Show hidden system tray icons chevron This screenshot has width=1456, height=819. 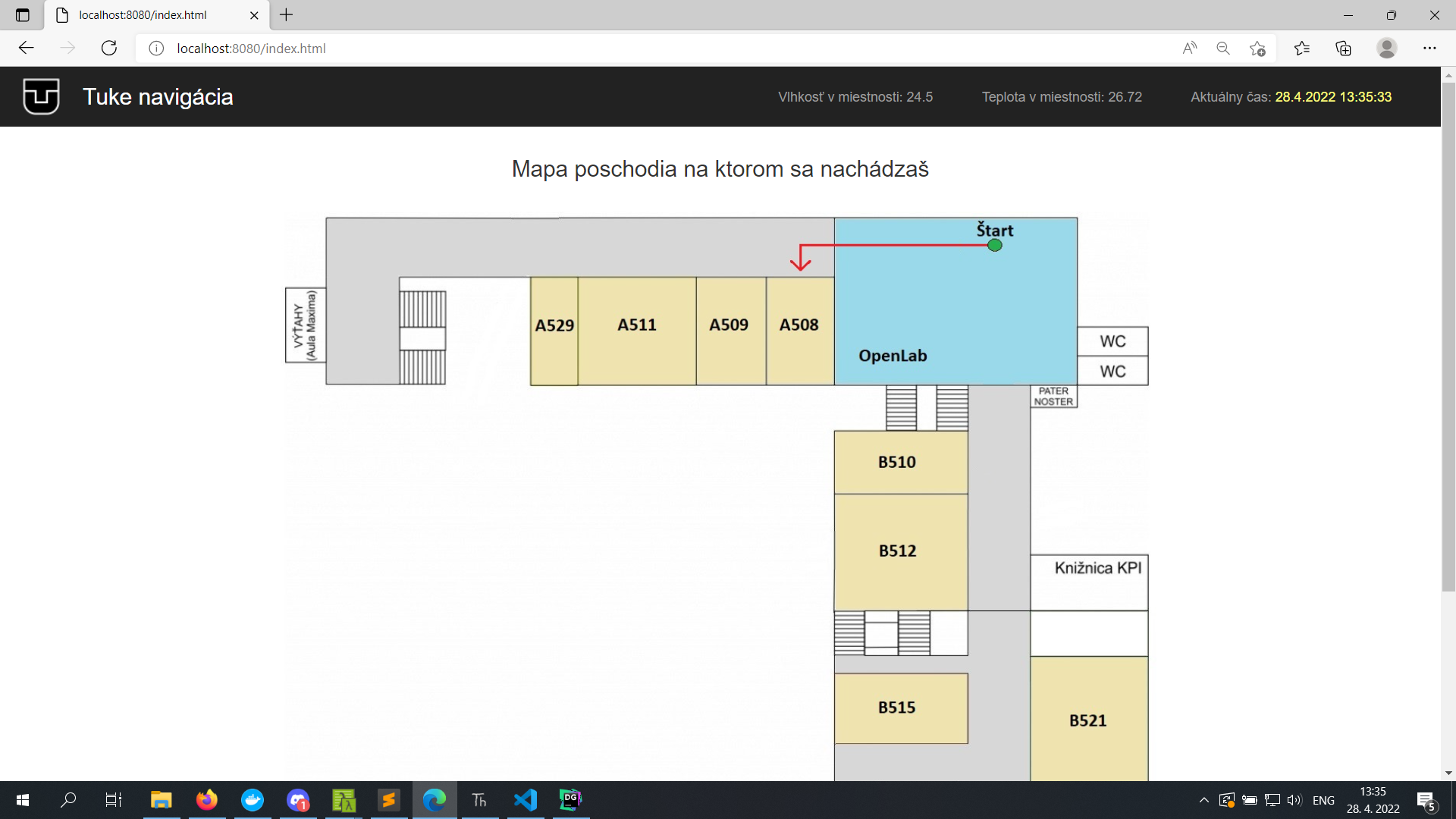click(x=1203, y=800)
